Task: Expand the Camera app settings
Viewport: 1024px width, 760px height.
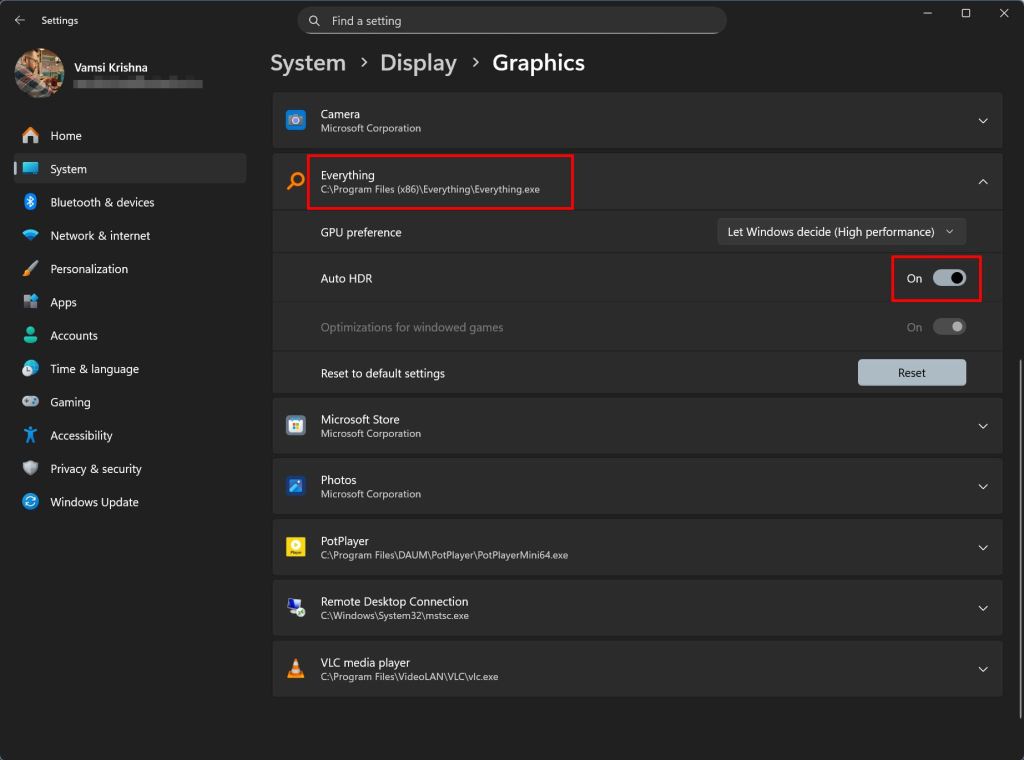Action: pos(983,121)
